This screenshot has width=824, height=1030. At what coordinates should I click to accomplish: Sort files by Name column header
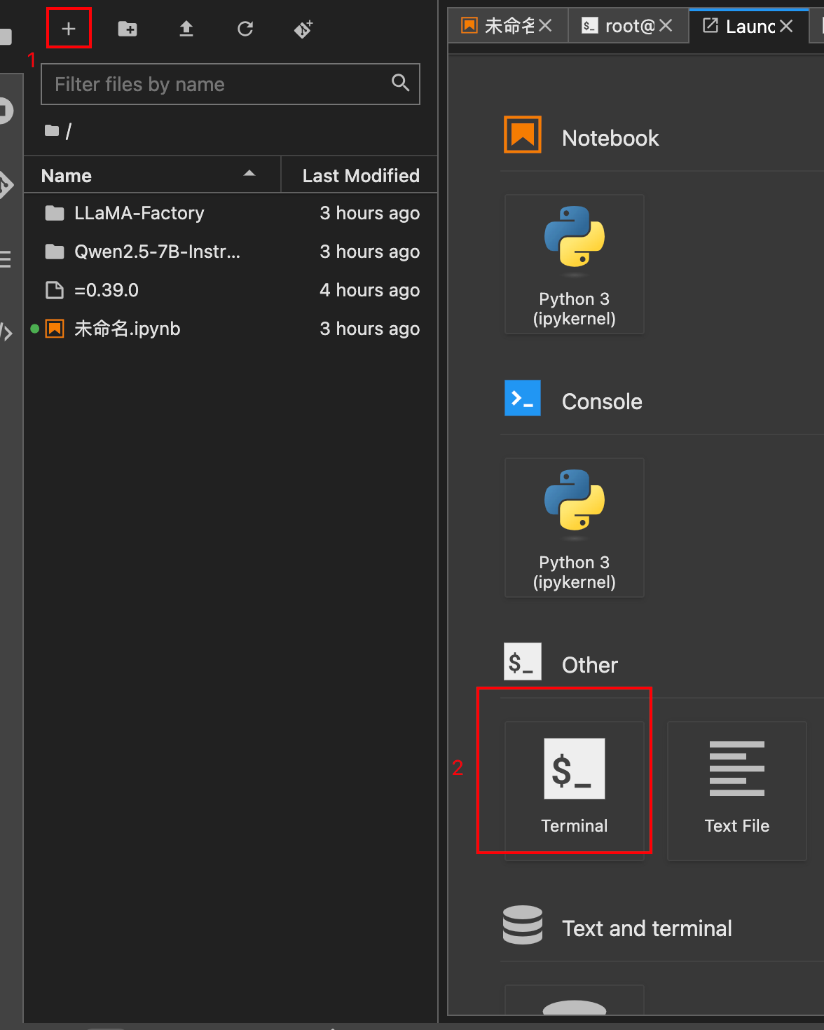pyautogui.click(x=152, y=175)
